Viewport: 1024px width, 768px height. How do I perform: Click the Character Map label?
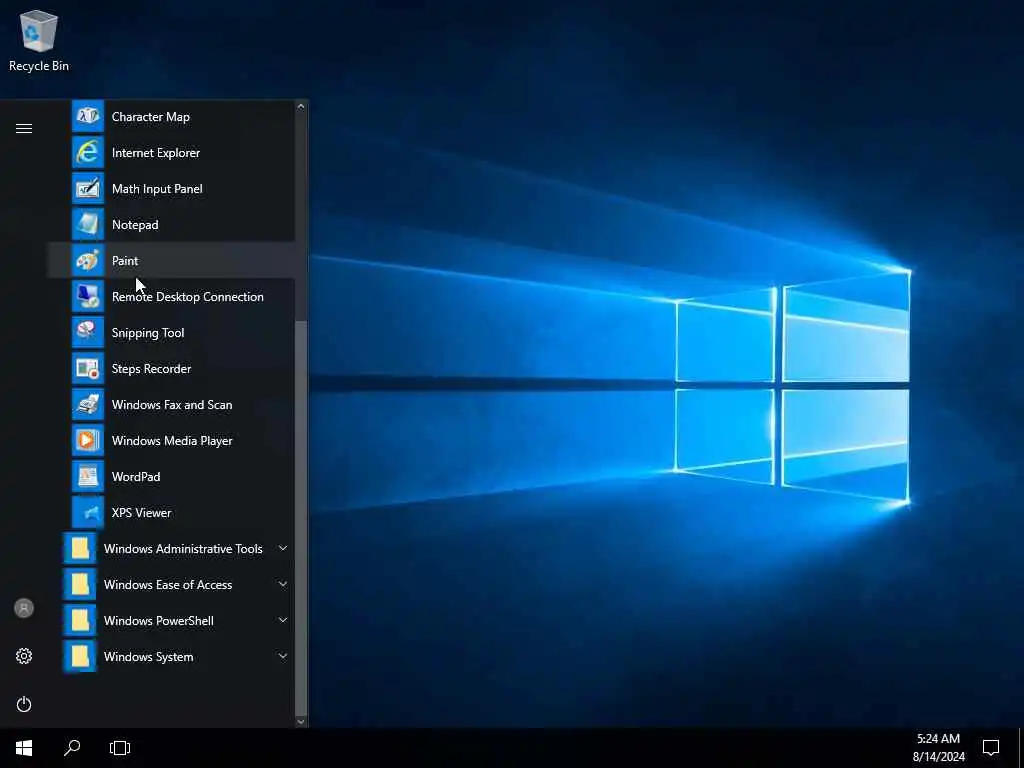click(x=151, y=117)
